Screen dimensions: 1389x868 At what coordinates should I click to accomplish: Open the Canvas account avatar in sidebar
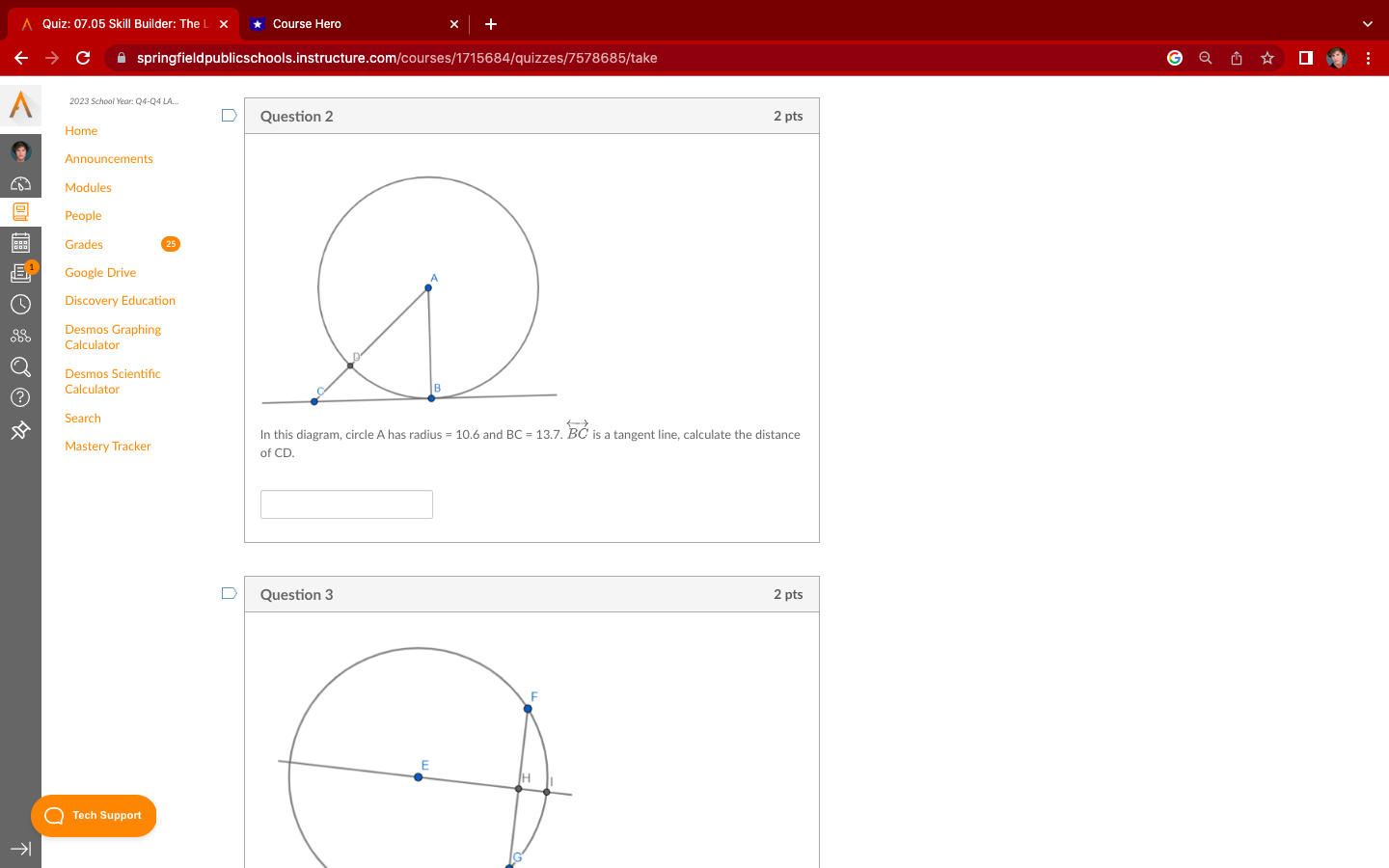point(20,151)
